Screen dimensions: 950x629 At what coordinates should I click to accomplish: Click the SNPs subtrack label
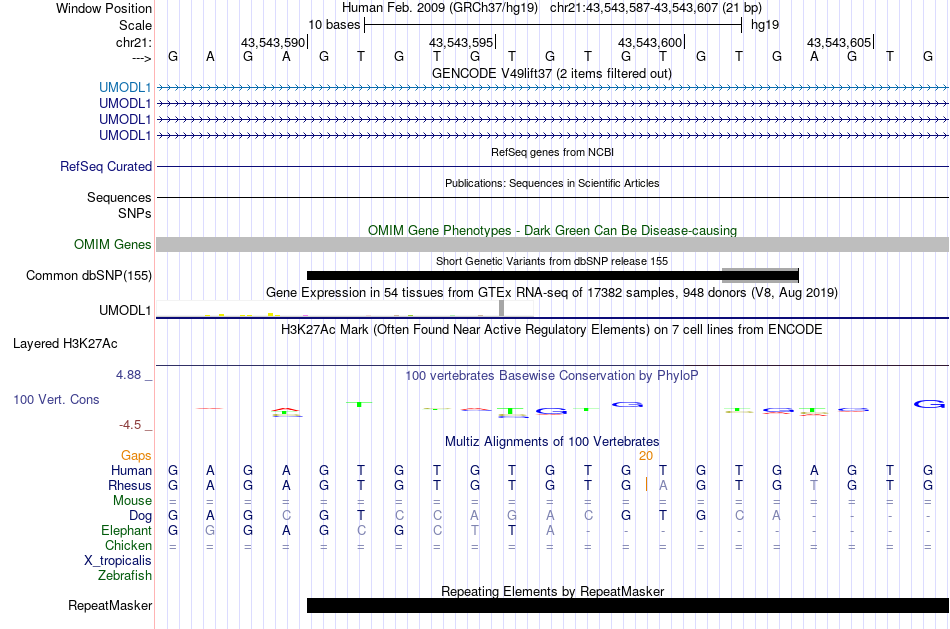135,213
